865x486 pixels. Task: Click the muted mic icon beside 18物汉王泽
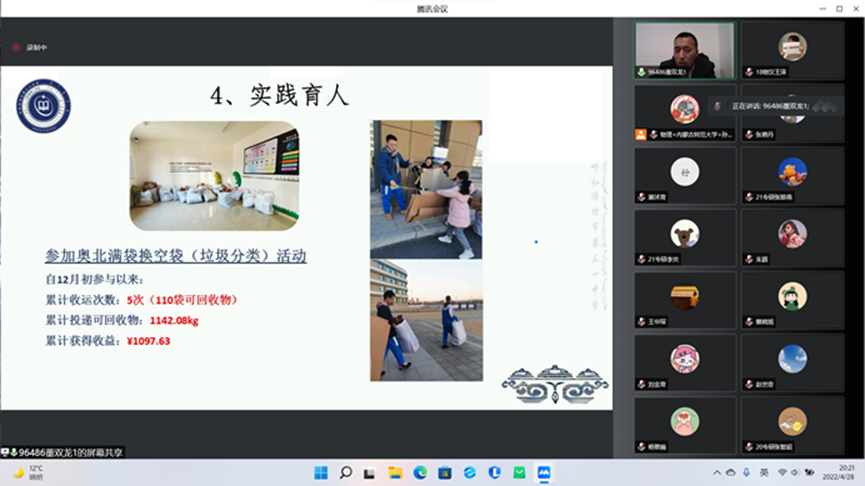(x=749, y=72)
